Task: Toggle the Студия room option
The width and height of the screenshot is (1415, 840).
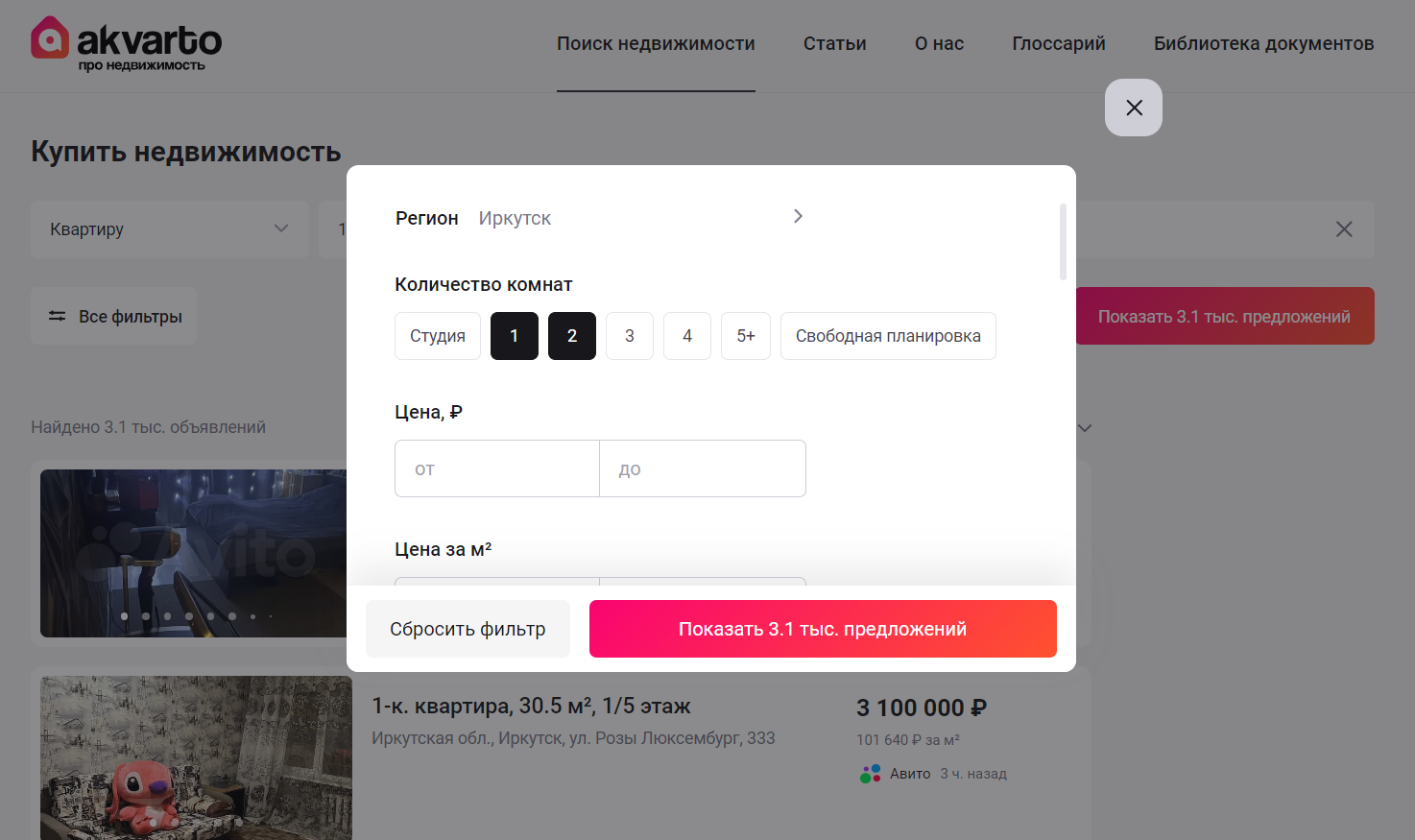Action: point(438,336)
